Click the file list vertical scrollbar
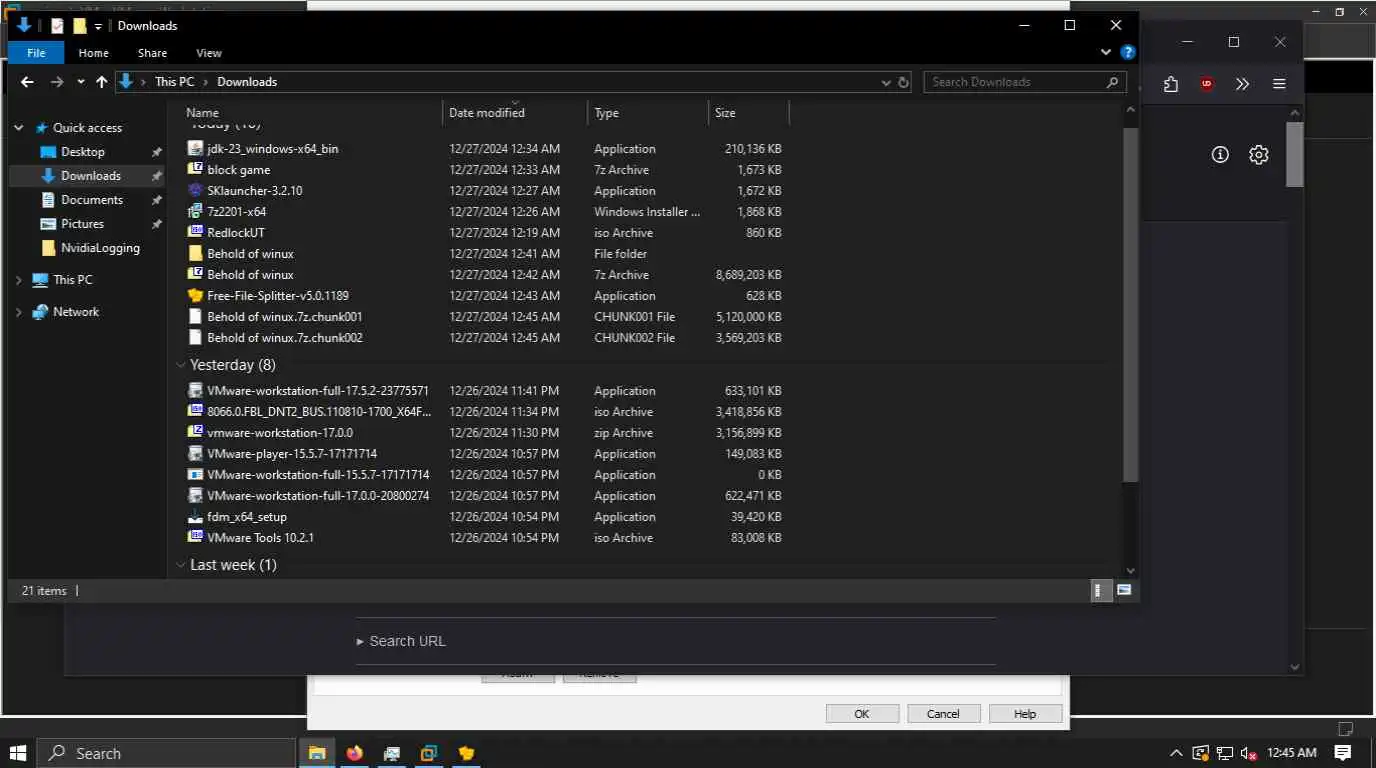 pyautogui.click(x=1131, y=305)
